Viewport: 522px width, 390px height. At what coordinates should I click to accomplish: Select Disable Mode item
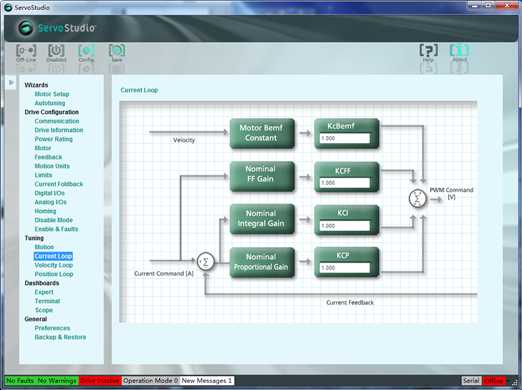[x=53, y=220]
